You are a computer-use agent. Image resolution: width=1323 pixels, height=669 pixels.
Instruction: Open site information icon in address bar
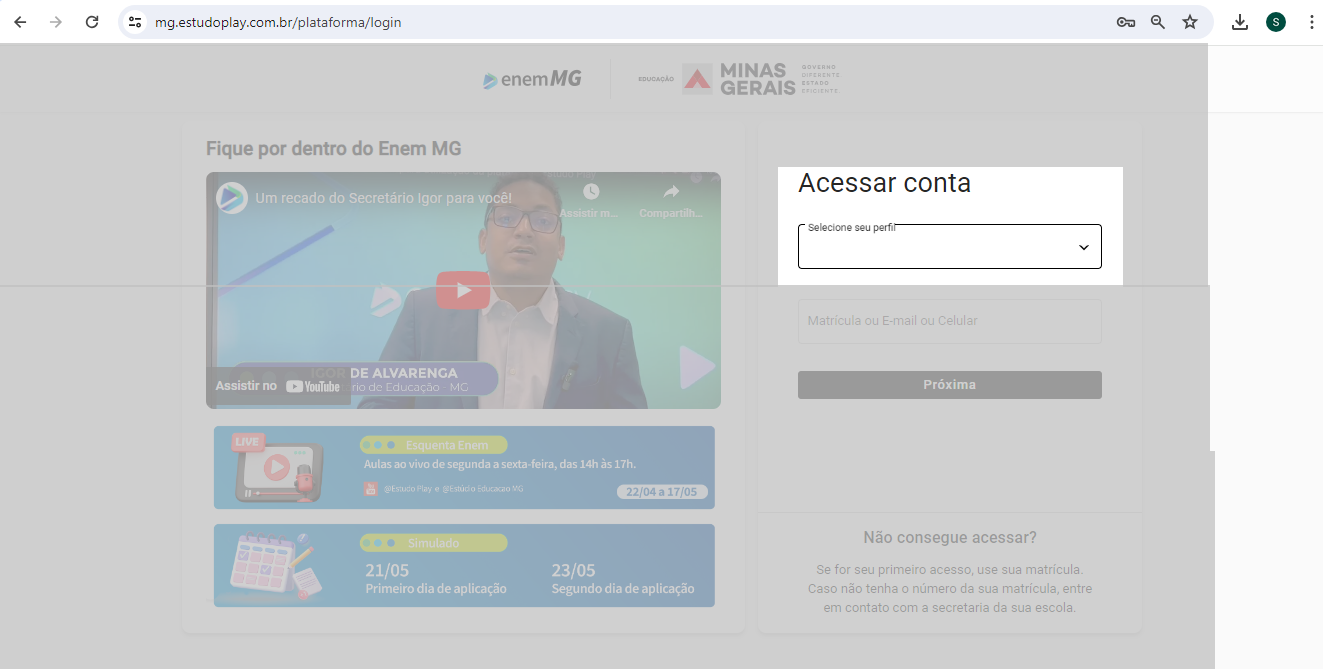[x=135, y=22]
